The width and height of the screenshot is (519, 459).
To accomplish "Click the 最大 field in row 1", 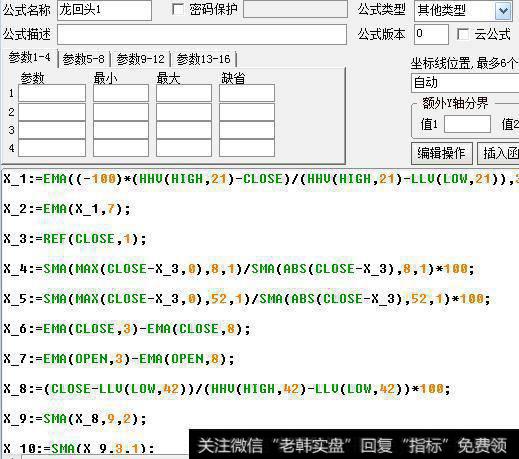I will [x=184, y=93].
